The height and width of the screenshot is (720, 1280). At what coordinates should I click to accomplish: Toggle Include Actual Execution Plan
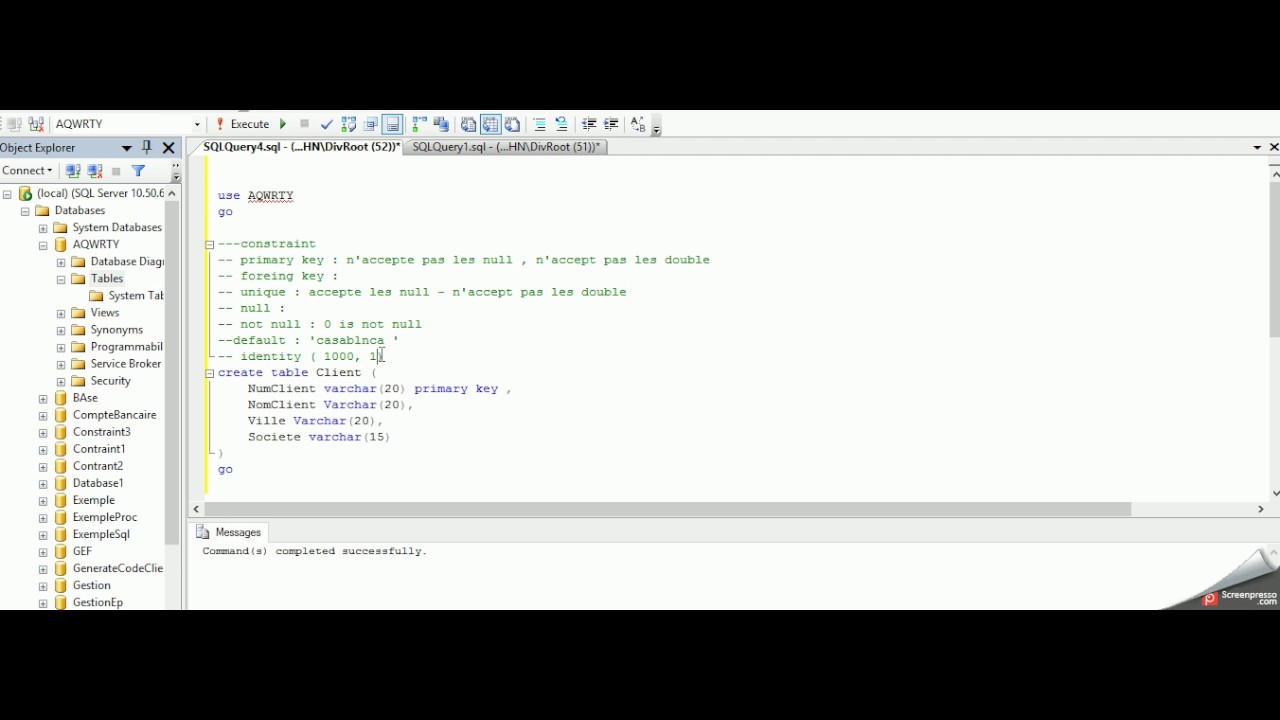420,124
